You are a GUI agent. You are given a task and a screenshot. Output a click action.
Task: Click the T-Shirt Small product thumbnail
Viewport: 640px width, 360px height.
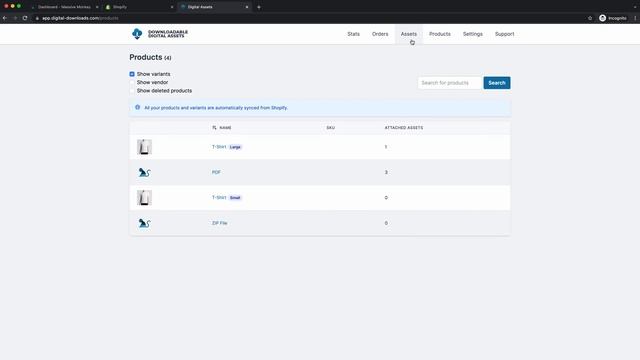144,198
